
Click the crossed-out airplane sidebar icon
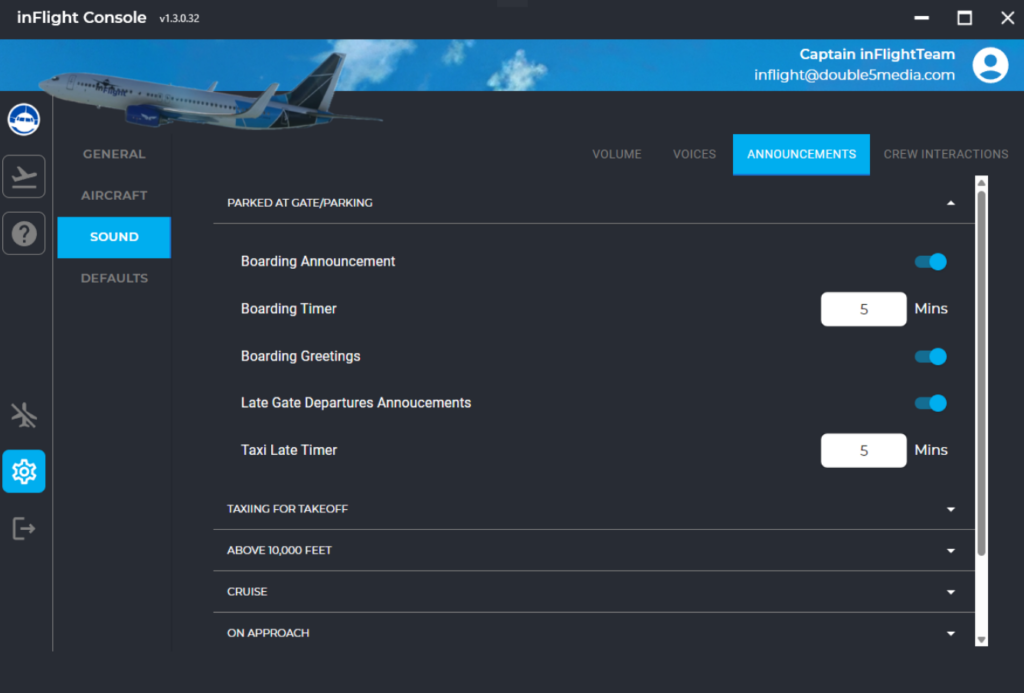(x=24, y=415)
